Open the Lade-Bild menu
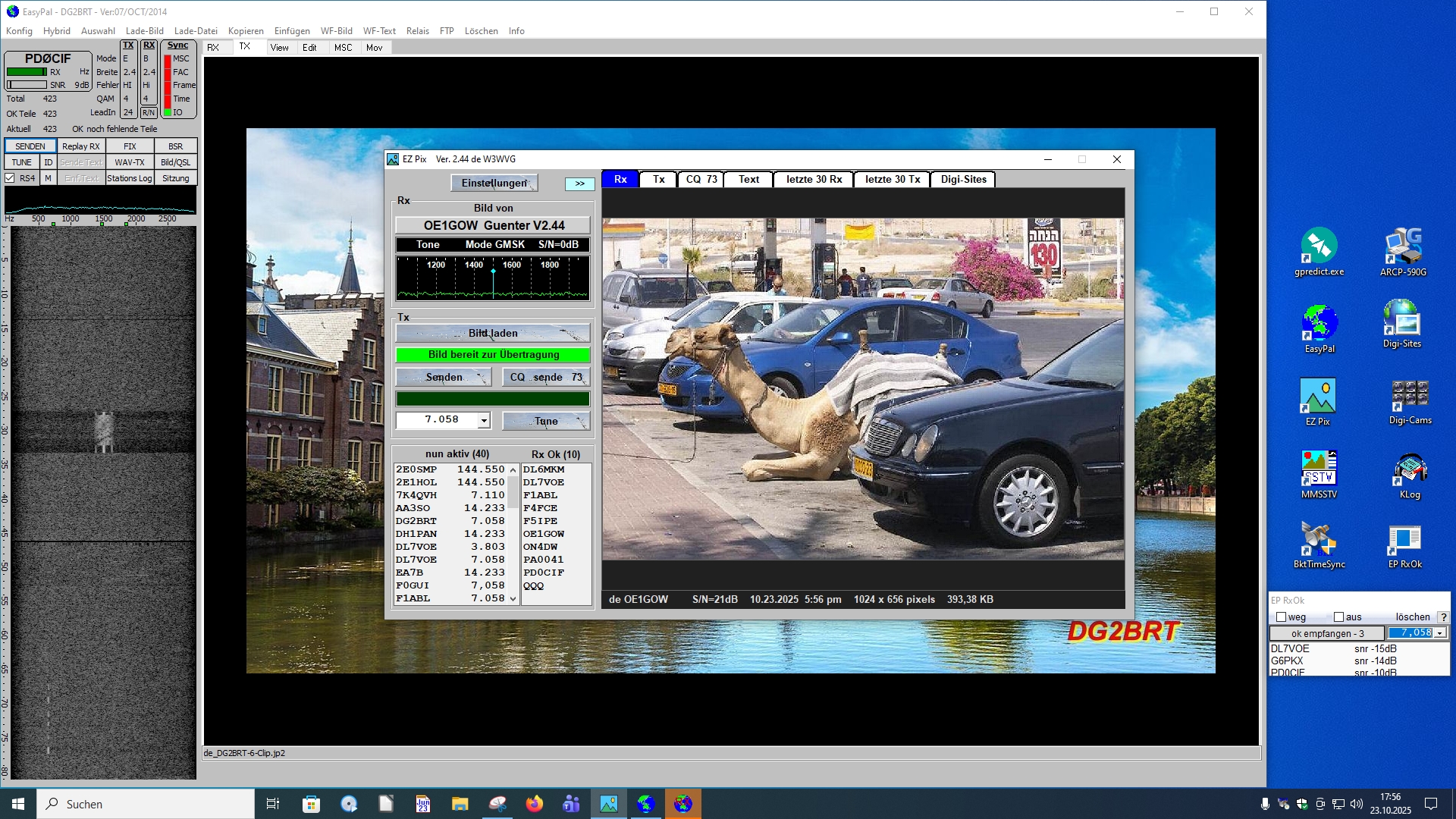Viewport: 1456px width, 819px height. tap(144, 31)
